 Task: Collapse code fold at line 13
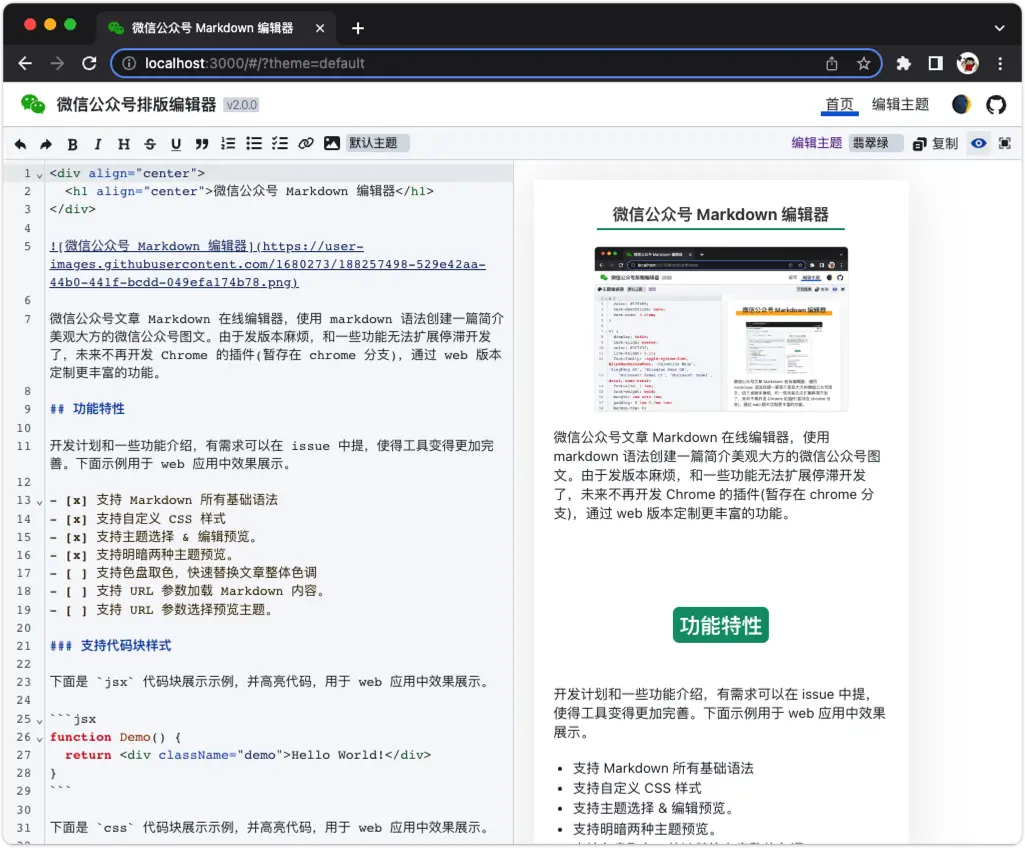(39, 503)
